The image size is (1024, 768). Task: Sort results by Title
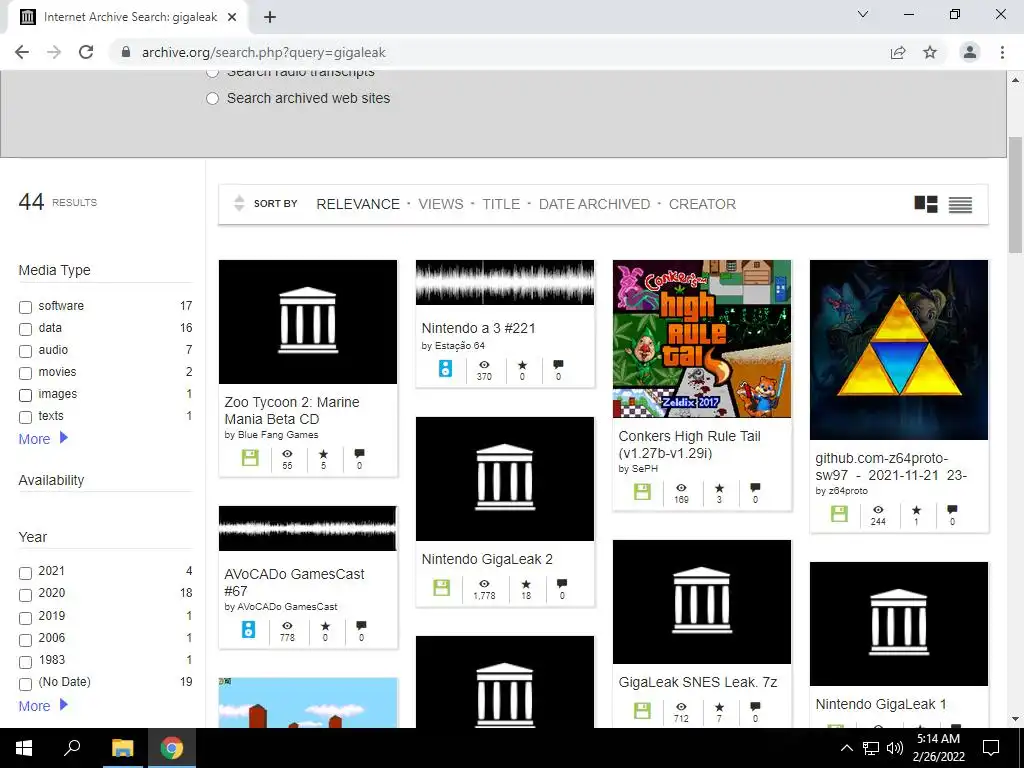(501, 204)
